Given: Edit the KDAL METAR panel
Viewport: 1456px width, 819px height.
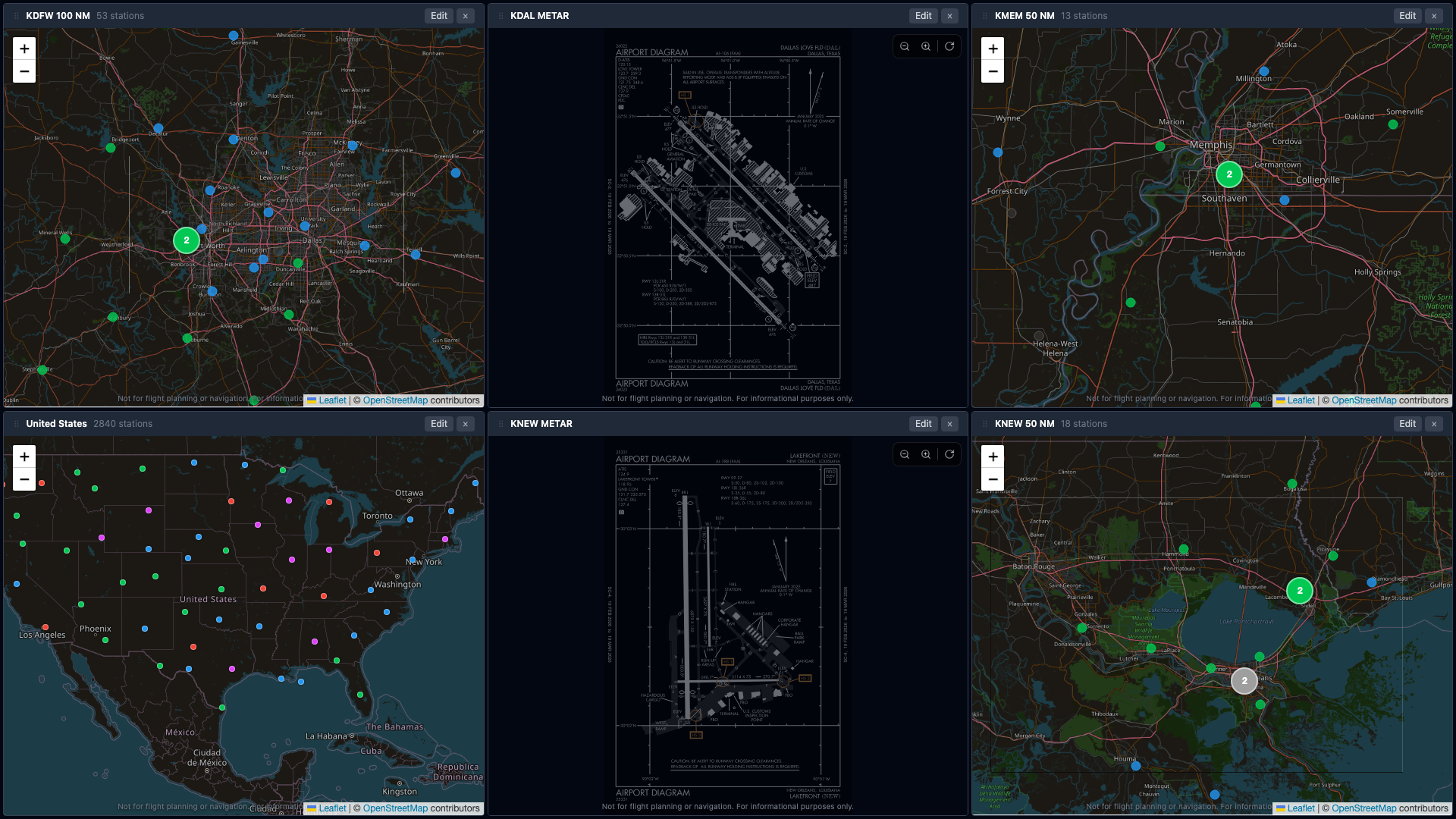Looking at the screenshot, I should click(923, 16).
